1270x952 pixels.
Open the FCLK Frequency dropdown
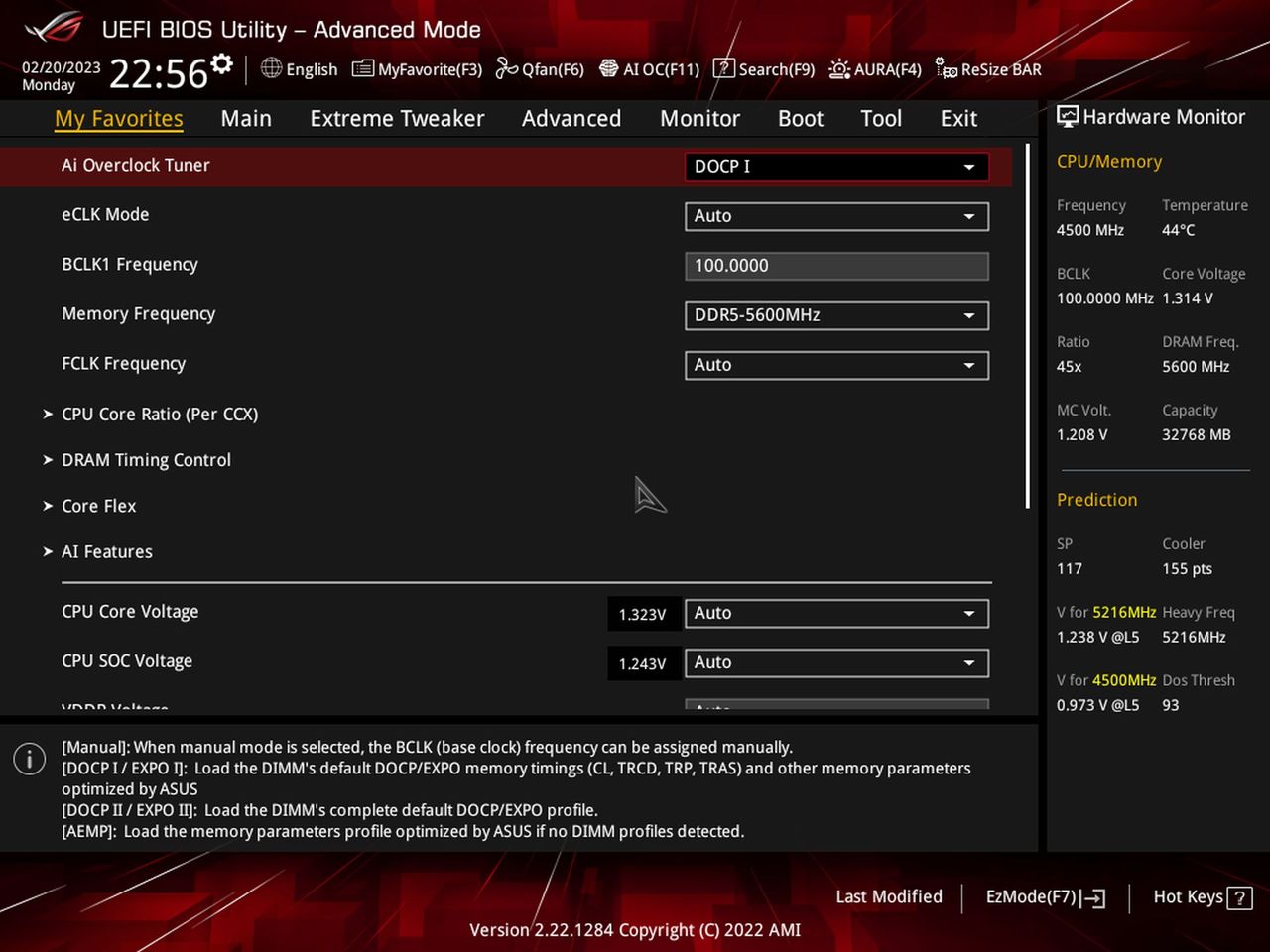836,365
